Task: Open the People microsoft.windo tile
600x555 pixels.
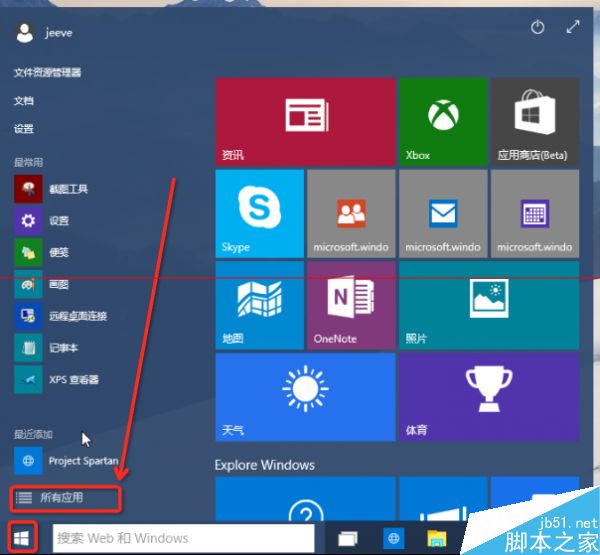Action: [x=351, y=214]
